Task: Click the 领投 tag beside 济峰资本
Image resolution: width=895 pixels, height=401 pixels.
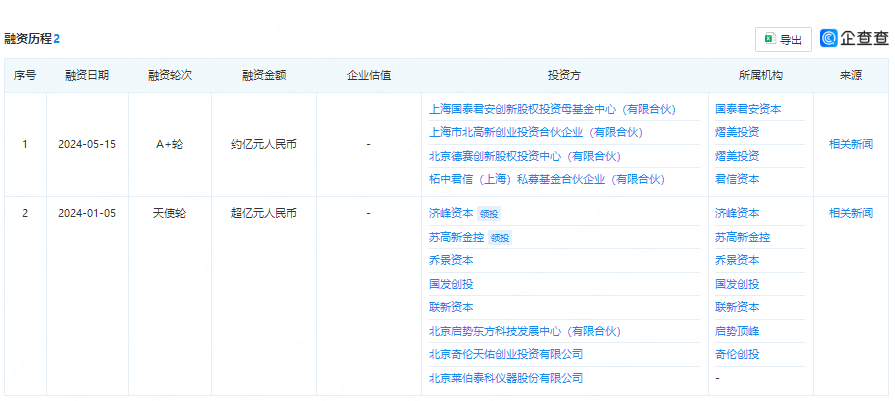Action: (x=488, y=214)
